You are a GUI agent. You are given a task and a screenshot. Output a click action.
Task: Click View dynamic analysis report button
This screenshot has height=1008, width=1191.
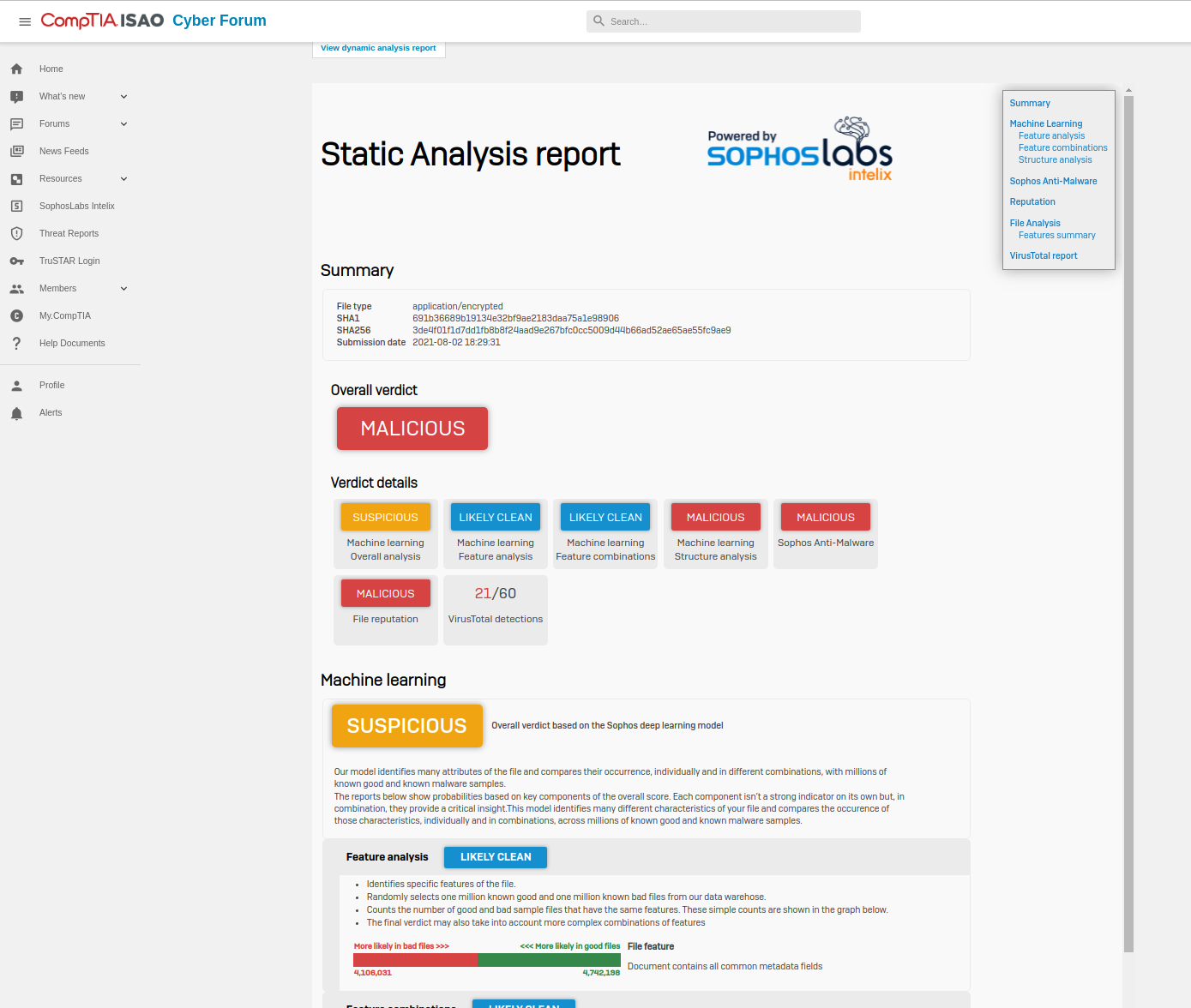(x=378, y=48)
